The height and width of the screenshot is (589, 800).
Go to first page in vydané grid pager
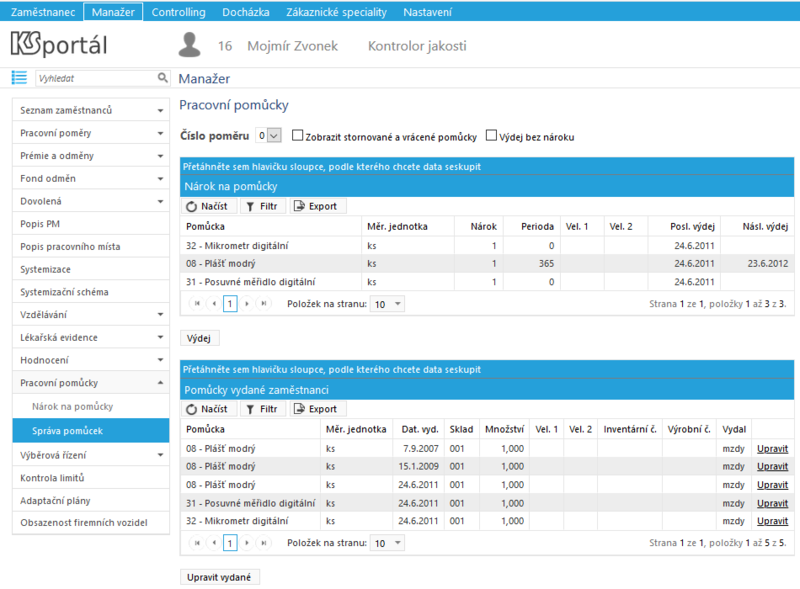(x=197, y=543)
